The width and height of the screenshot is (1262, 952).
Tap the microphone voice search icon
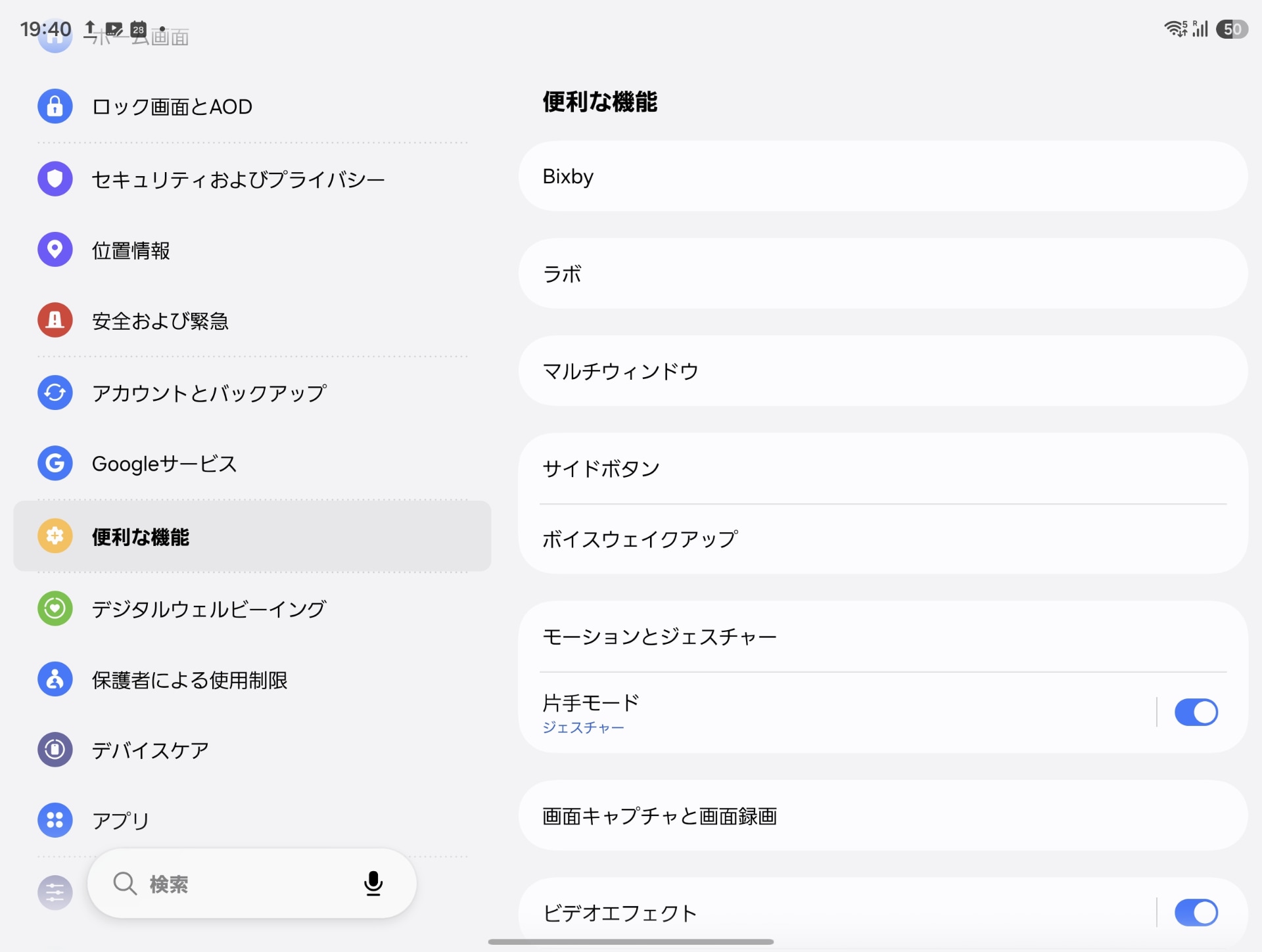373,884
